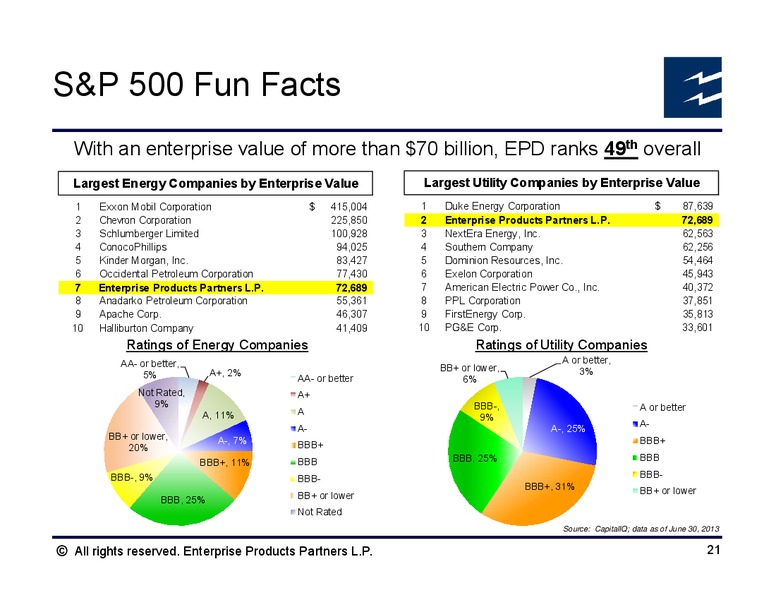Image resolution: width=776 pixels, height=600 pixels.
Task: Click 'Largest Energy Companies by Enterprise Value' header
Action: click(215, 184)
